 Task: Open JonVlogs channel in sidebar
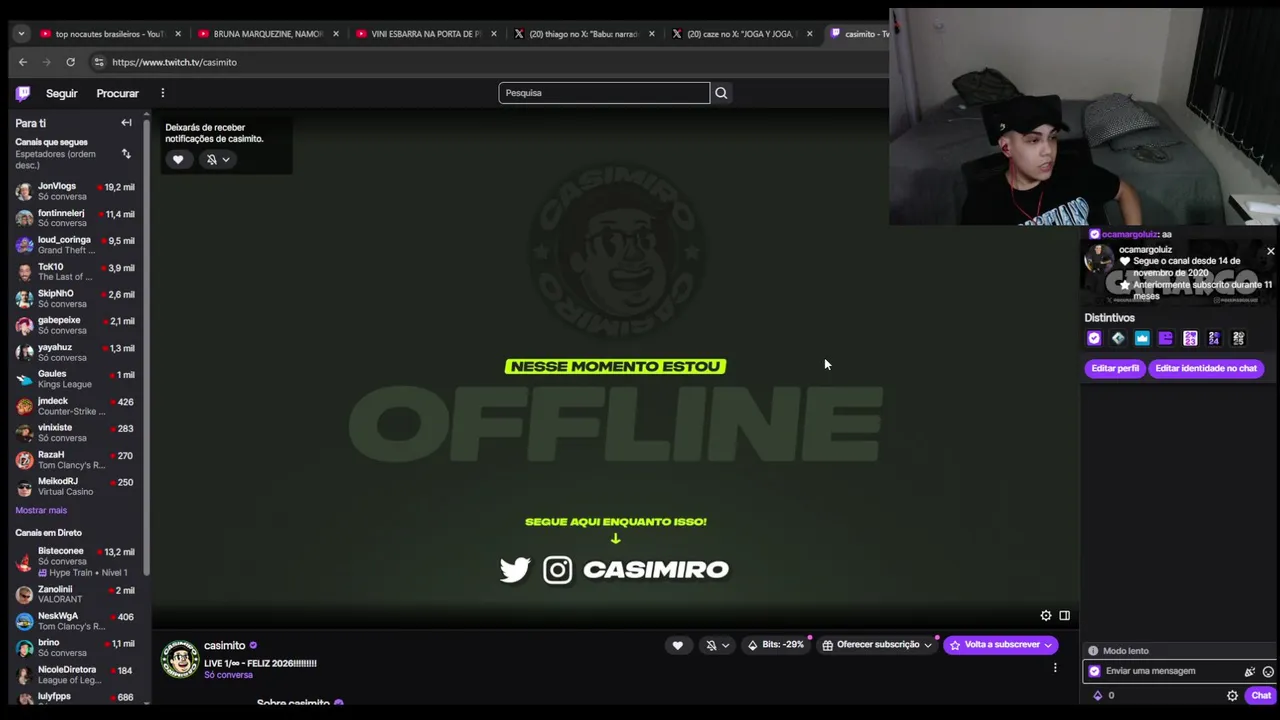[x=75, y=191]
